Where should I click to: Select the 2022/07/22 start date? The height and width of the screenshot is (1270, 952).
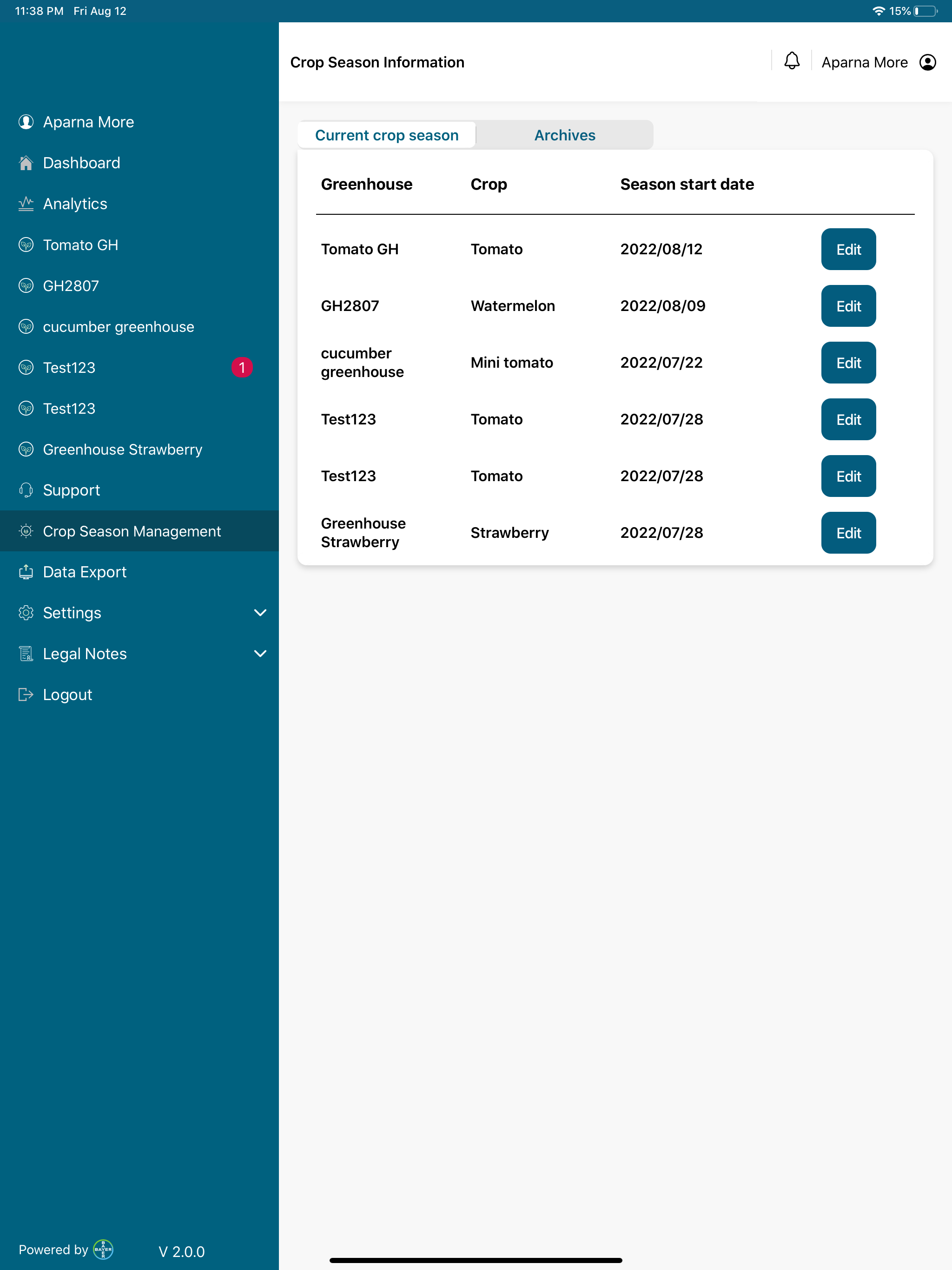(x=661, y=362)
